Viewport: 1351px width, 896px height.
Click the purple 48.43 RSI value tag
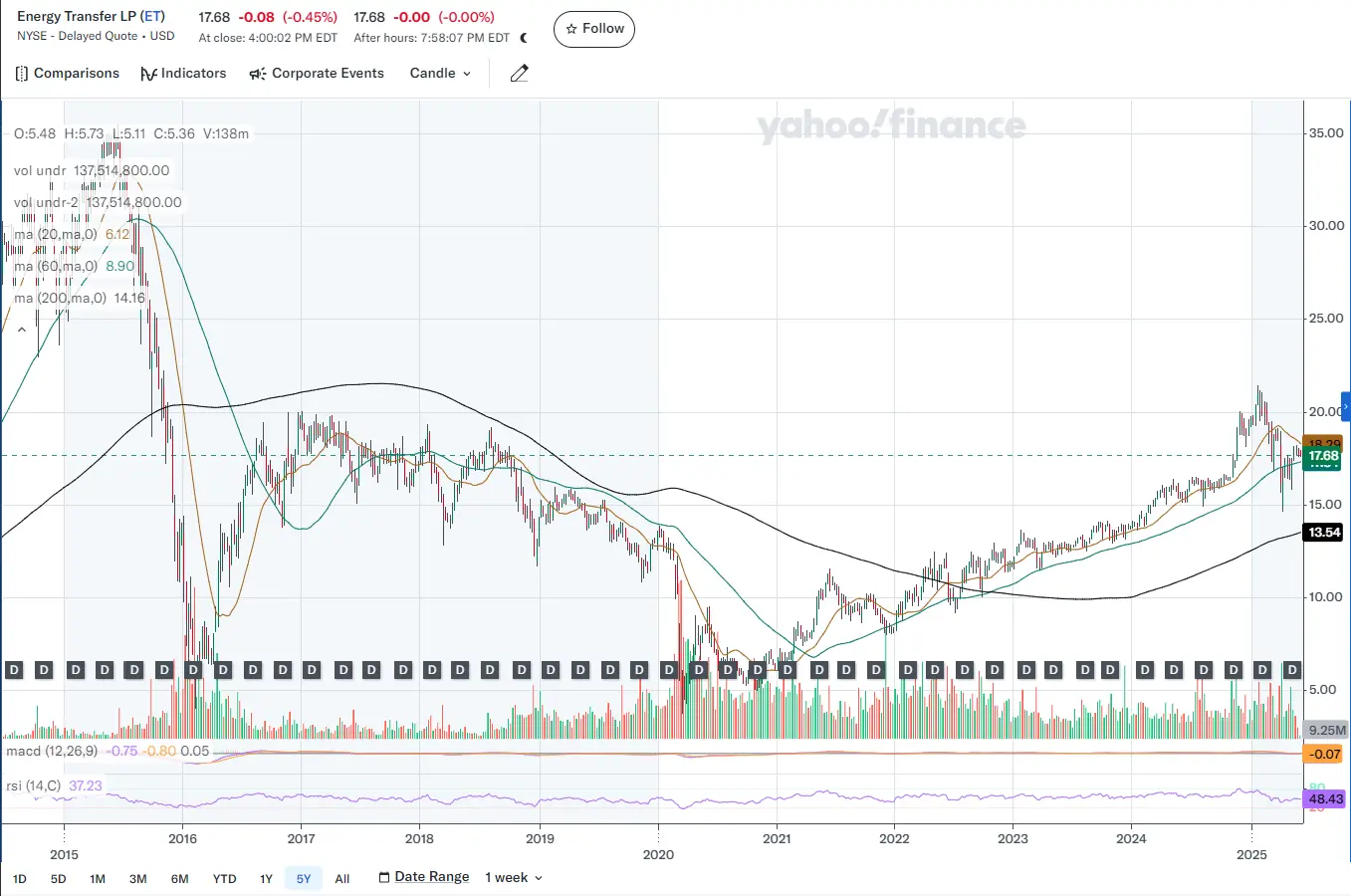click(x=1325, y=798)
